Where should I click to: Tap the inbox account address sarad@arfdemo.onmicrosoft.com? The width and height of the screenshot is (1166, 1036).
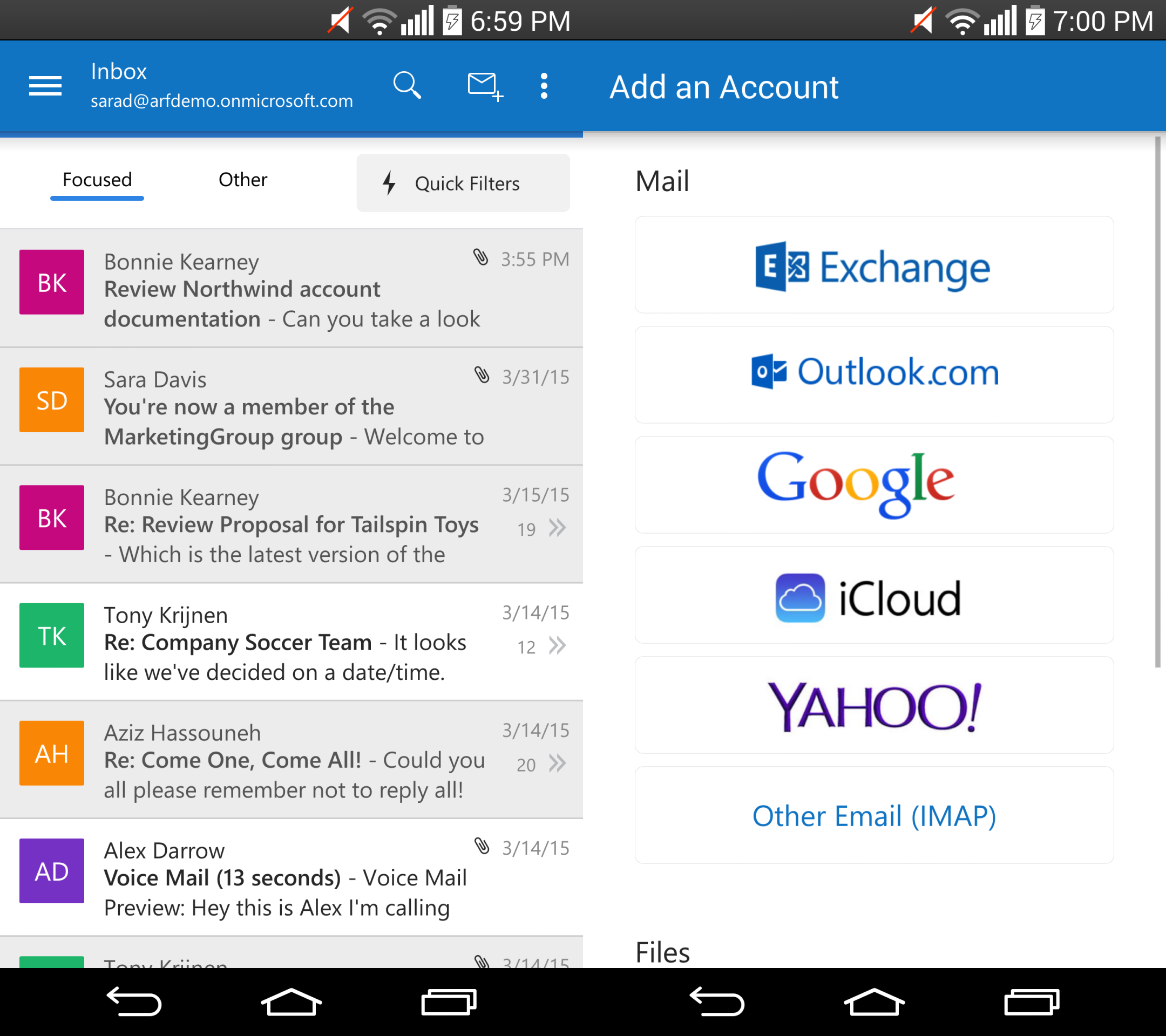point(222,101)
